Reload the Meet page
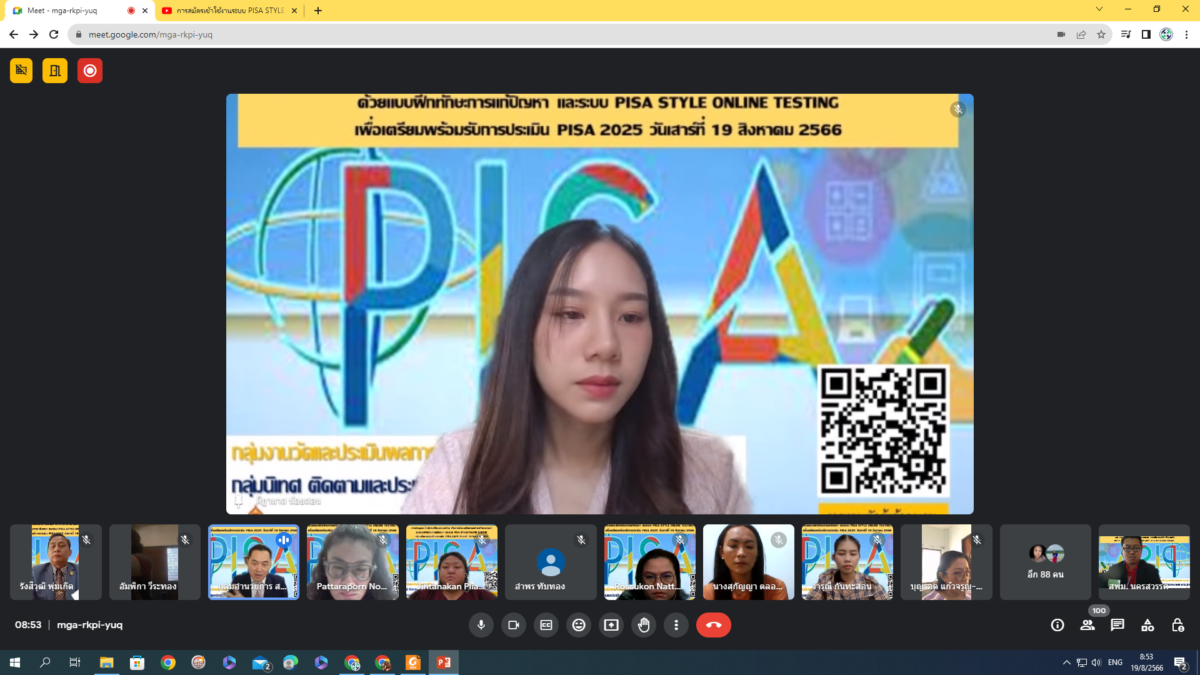Screen dimensions: 1200x675 [x=54, y=34]
